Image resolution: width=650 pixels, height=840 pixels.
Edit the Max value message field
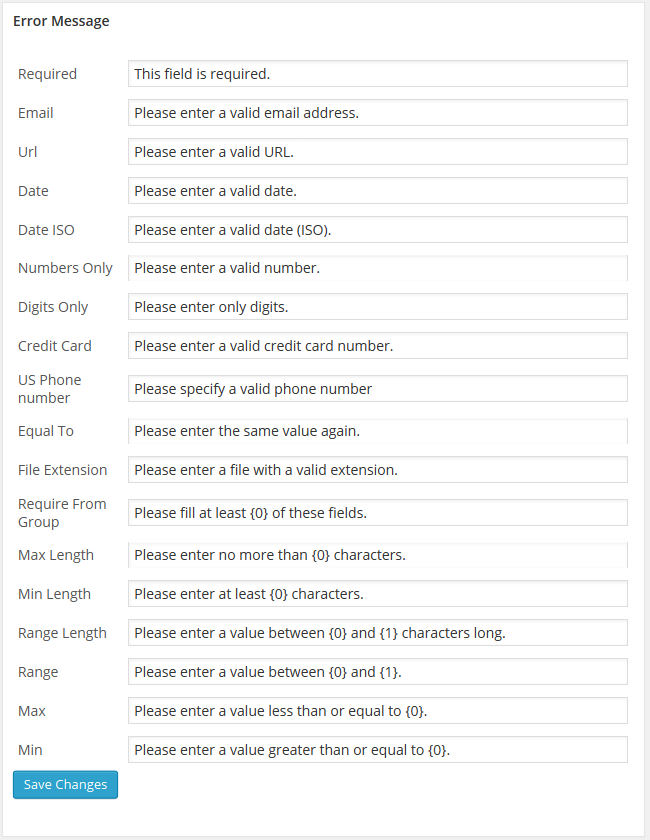377,711
